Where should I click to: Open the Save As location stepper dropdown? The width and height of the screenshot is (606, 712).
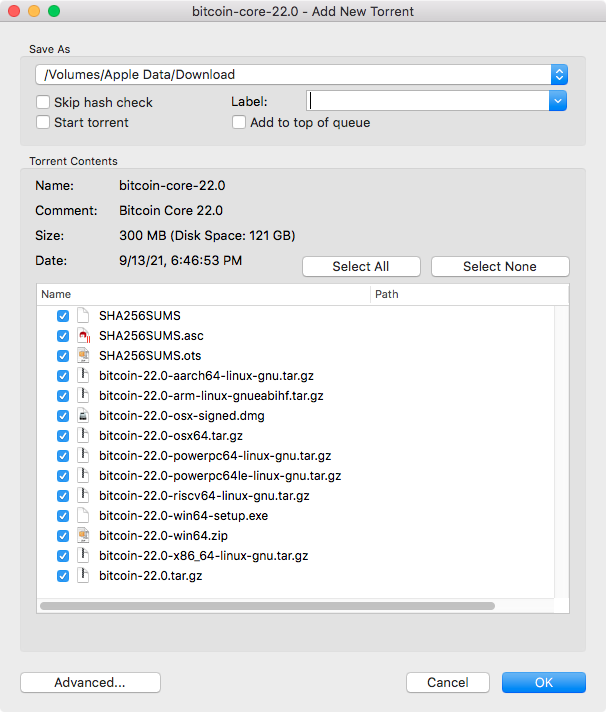tap(559, 74)
